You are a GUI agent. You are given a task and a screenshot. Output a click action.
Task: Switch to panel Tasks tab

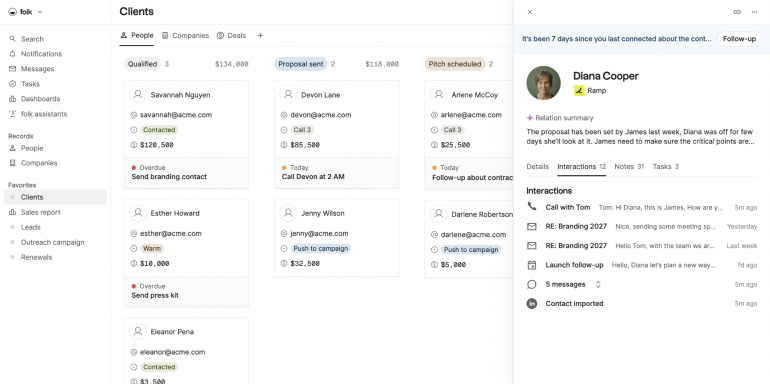[x=665, y=166]
